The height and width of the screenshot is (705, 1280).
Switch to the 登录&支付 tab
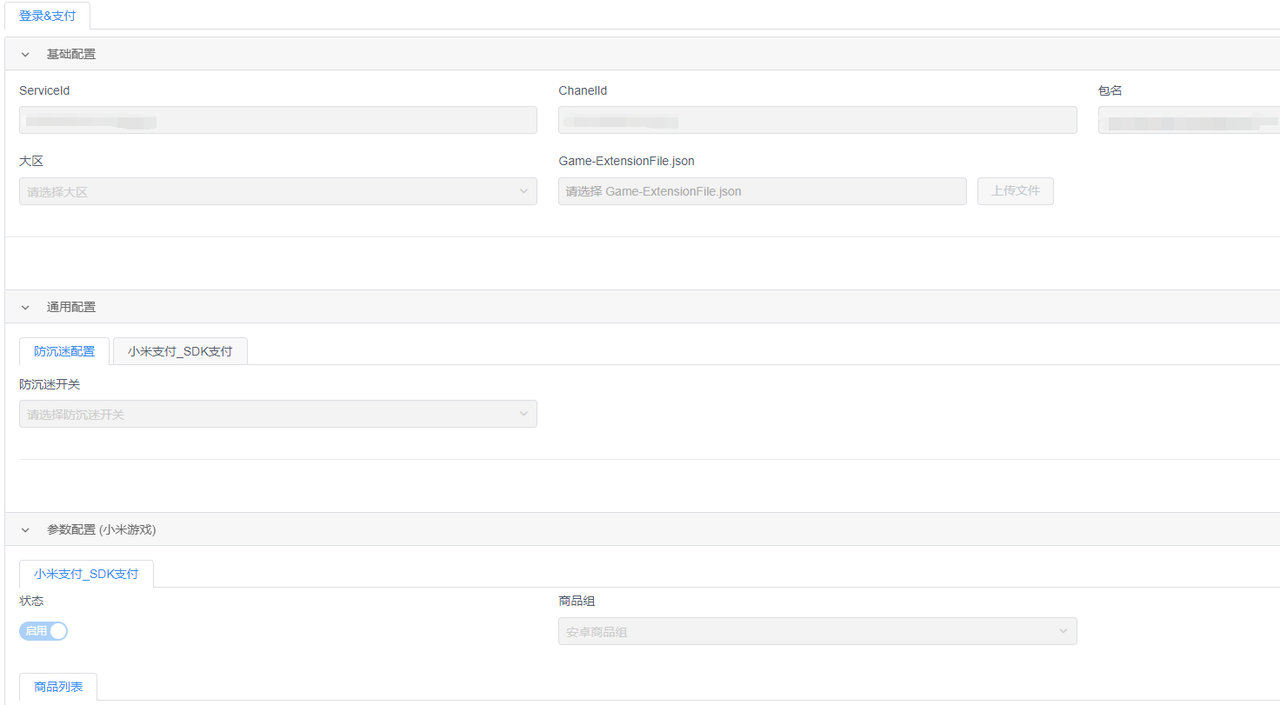tap(47, 16)
